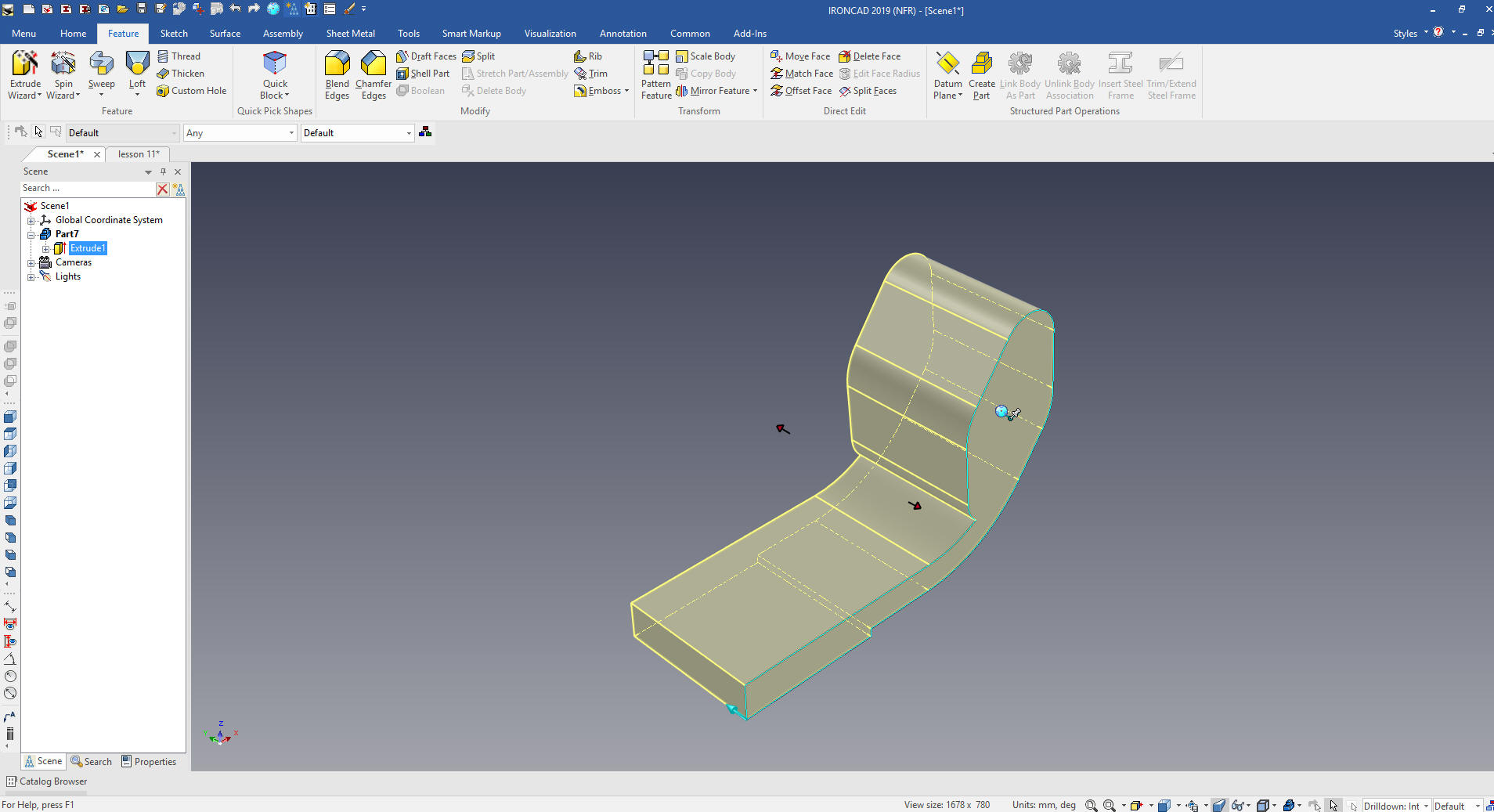Clear the scene search with red X
The width and height of the screenshot is (1494, 812).
click(x=162, y=189)
